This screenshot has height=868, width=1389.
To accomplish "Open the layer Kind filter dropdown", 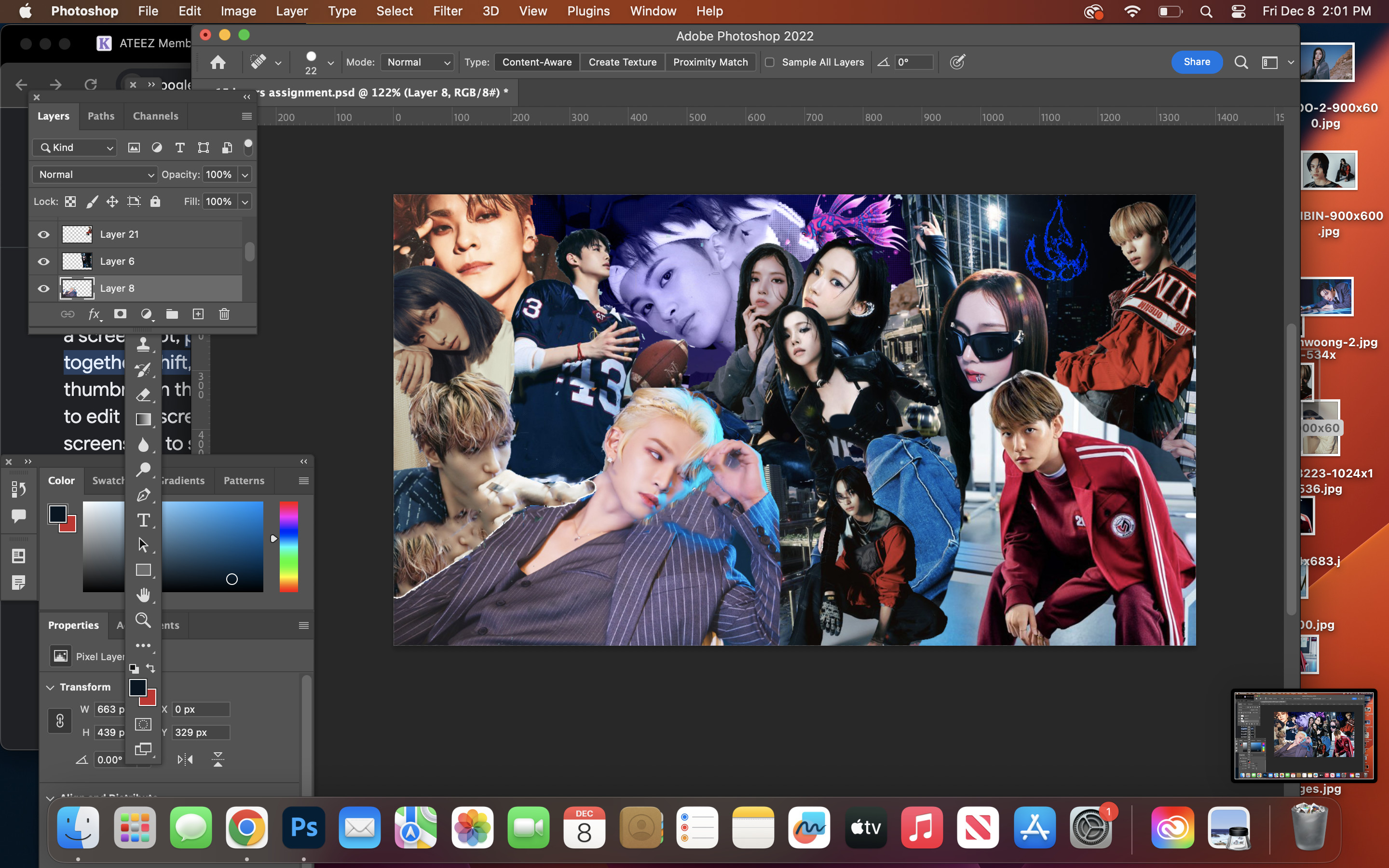I will point(75,148).
